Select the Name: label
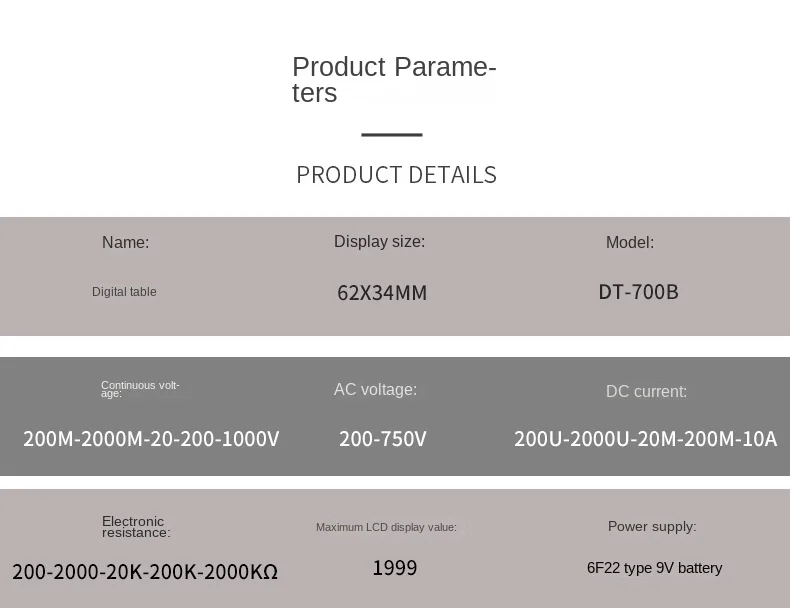Viewport: 790px width, 608px height. click(x=125, y=242)
